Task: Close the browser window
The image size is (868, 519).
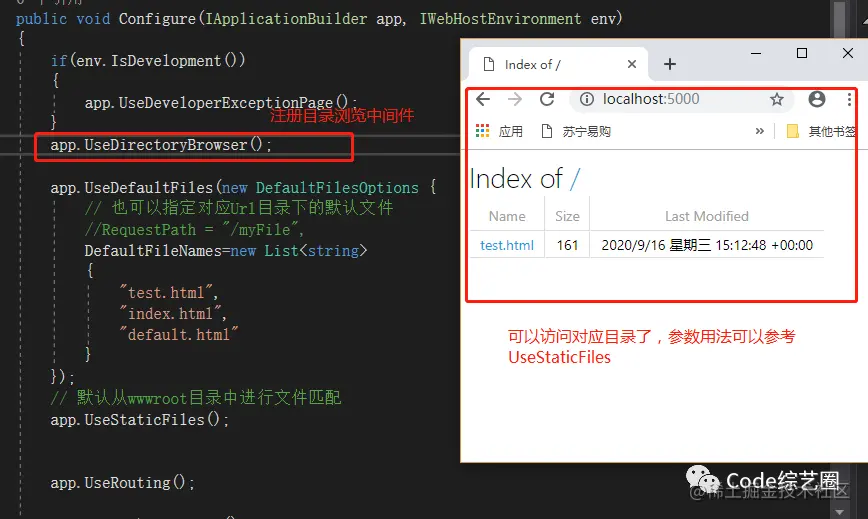Action: click(x=848, y=53)
